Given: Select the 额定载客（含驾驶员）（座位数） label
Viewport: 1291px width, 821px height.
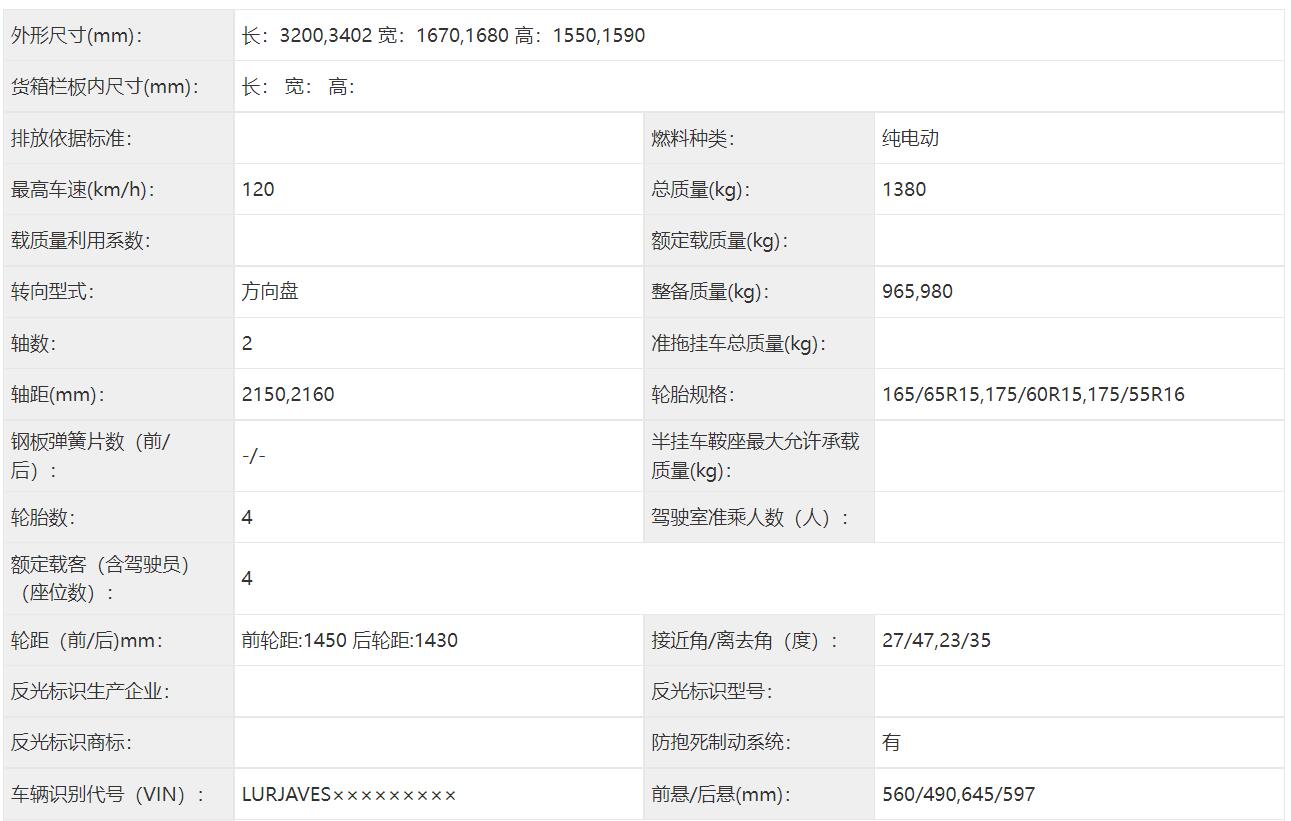Looking at the screenshot, I should pyautogui.click(x=100, y=579).
